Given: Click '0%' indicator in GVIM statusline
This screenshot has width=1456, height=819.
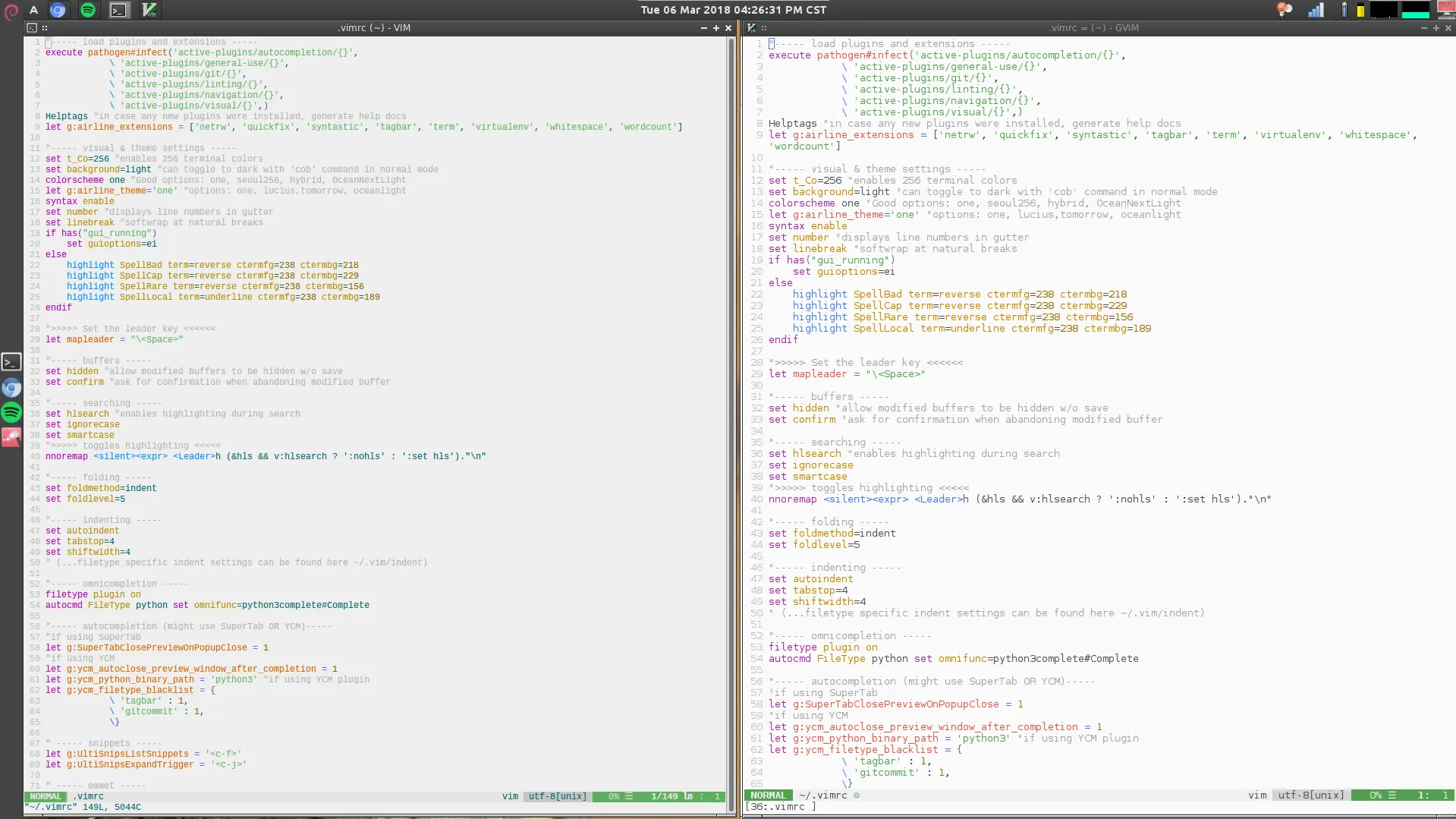Looking at the screenshot, I should coord(1376,795).
